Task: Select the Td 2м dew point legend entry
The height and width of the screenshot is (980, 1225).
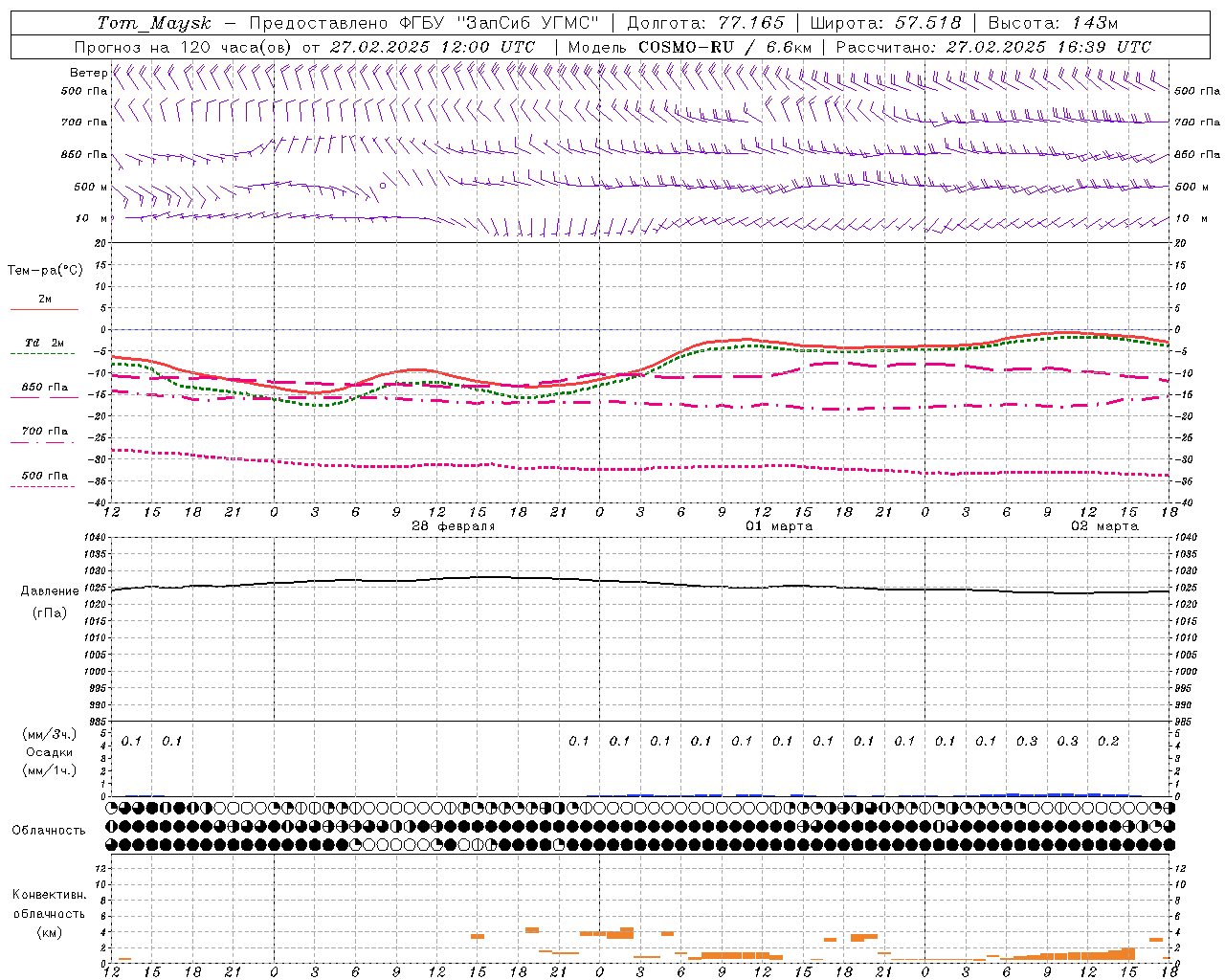Action: [45, 343]
